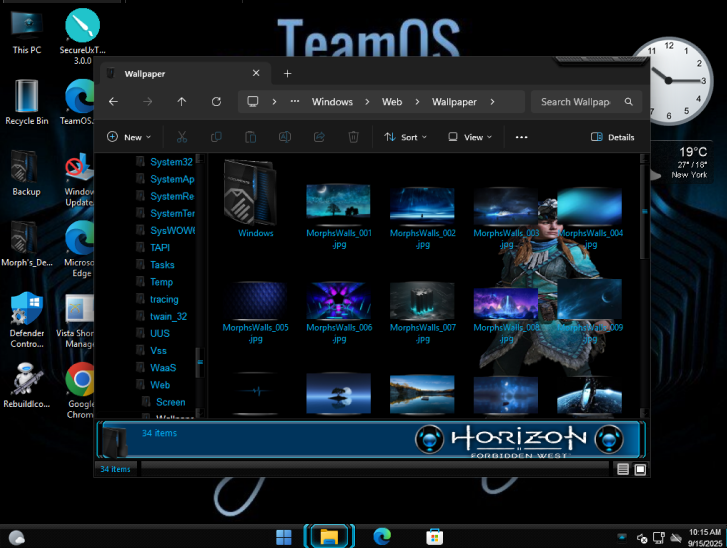727x548 pixels.
Task: Navigate to Windows in breadcrumb
Action: [332, 102]
